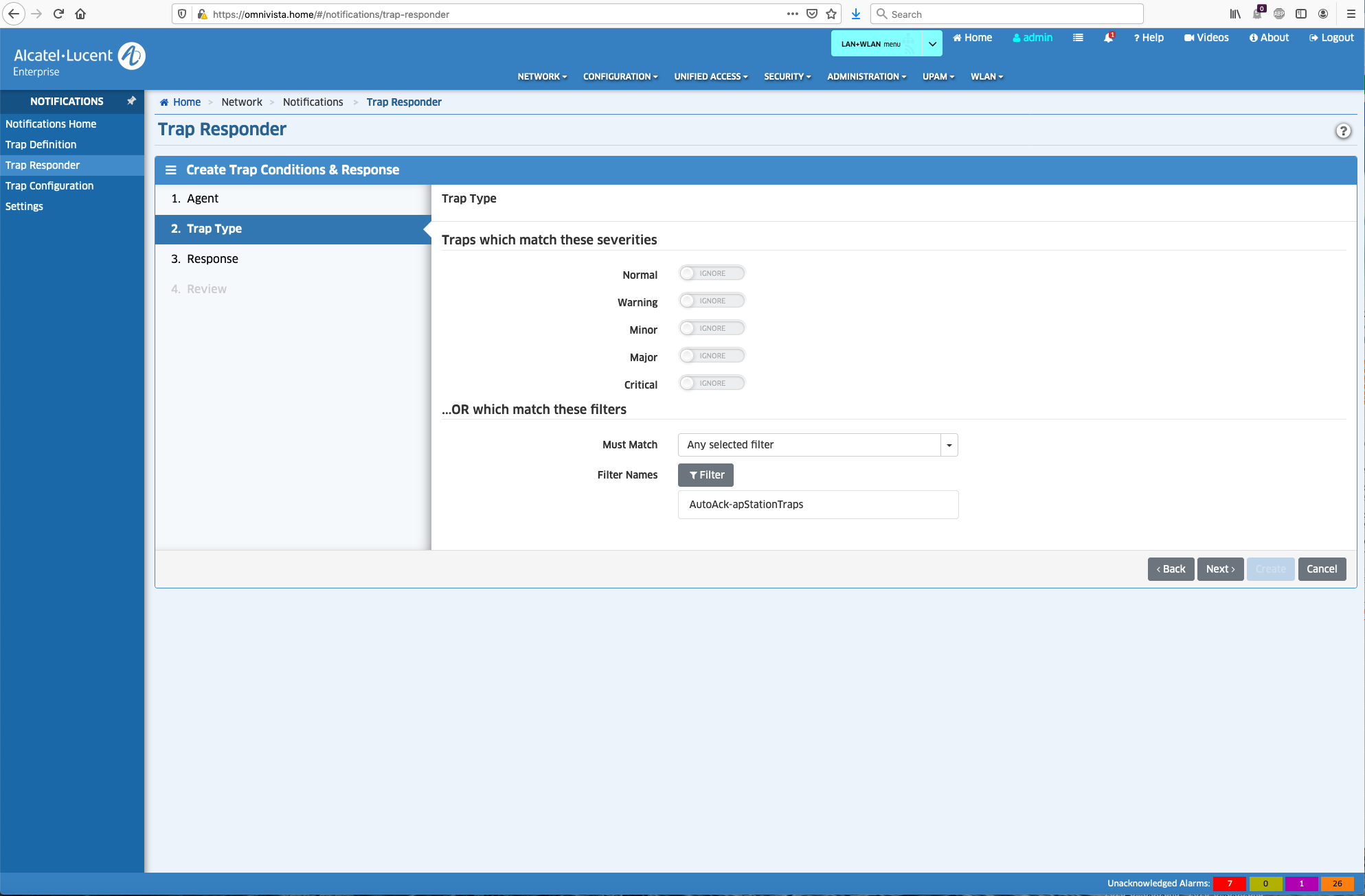Screen dimensions: 1365x896
Task: Open the ADMINISTRATION menu dropdown
Action: (866, 76)
